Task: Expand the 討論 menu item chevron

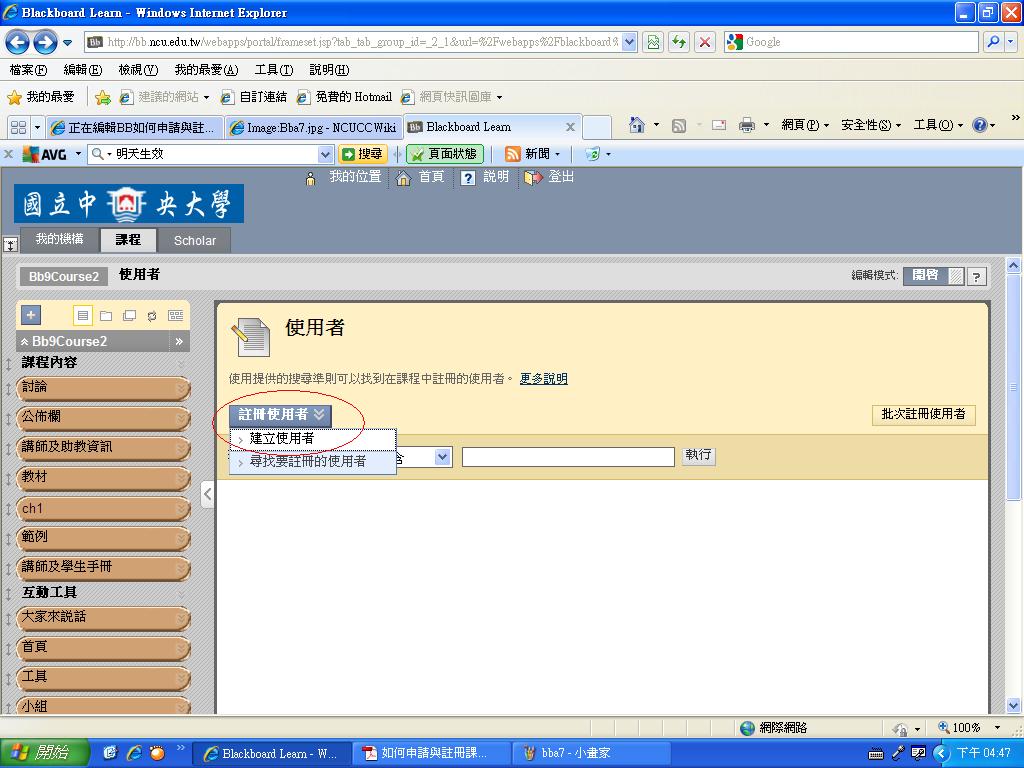Action: click(181, 388)
